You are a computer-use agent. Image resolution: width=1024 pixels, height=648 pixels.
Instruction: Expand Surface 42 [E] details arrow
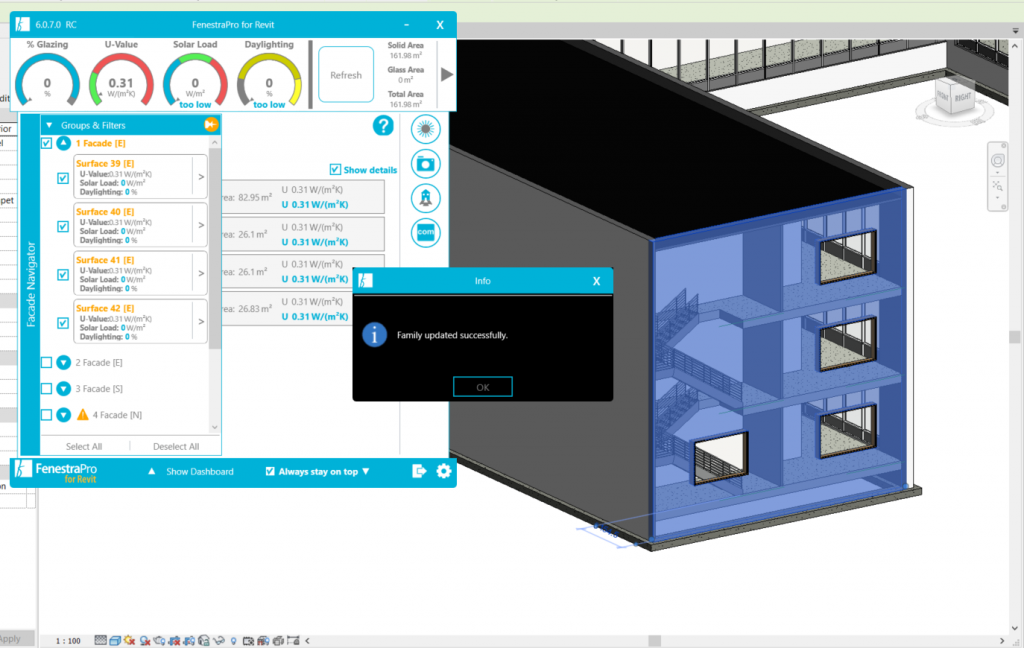coord(201,321)
